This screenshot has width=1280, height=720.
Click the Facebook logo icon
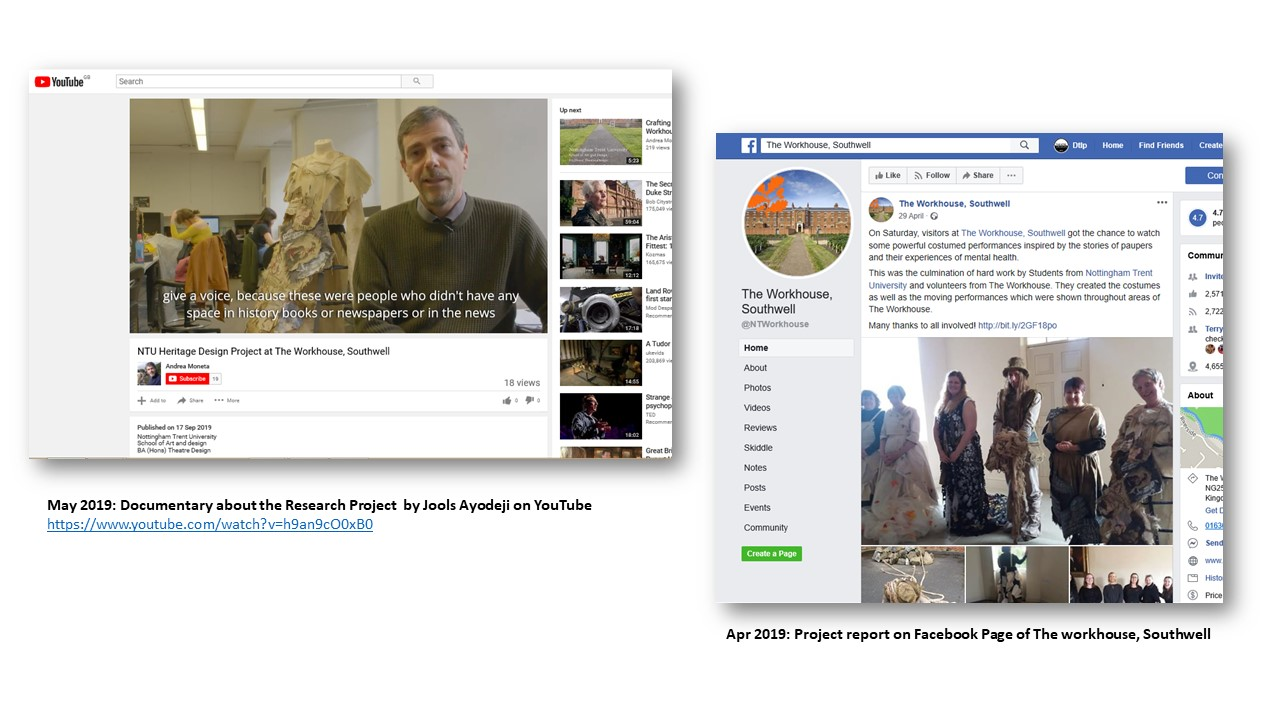coord(748,146)
